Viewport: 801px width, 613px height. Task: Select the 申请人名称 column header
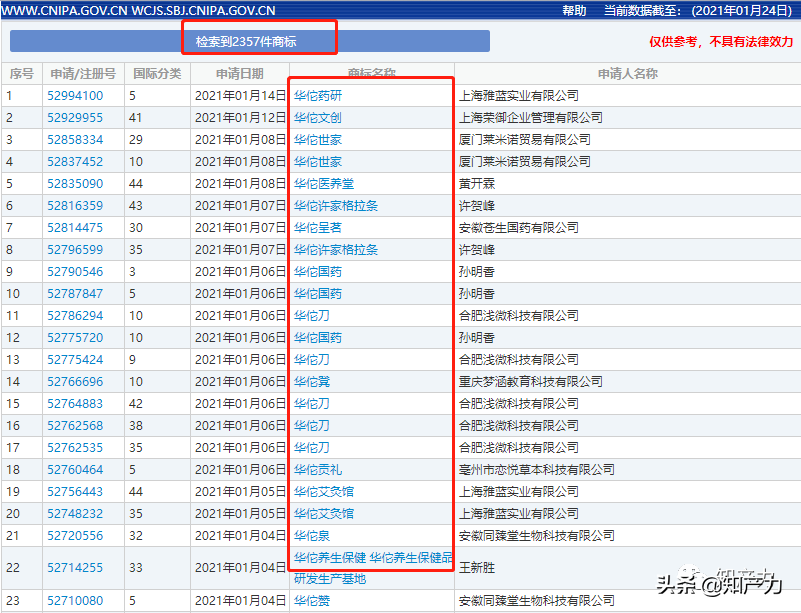(627, 74)
